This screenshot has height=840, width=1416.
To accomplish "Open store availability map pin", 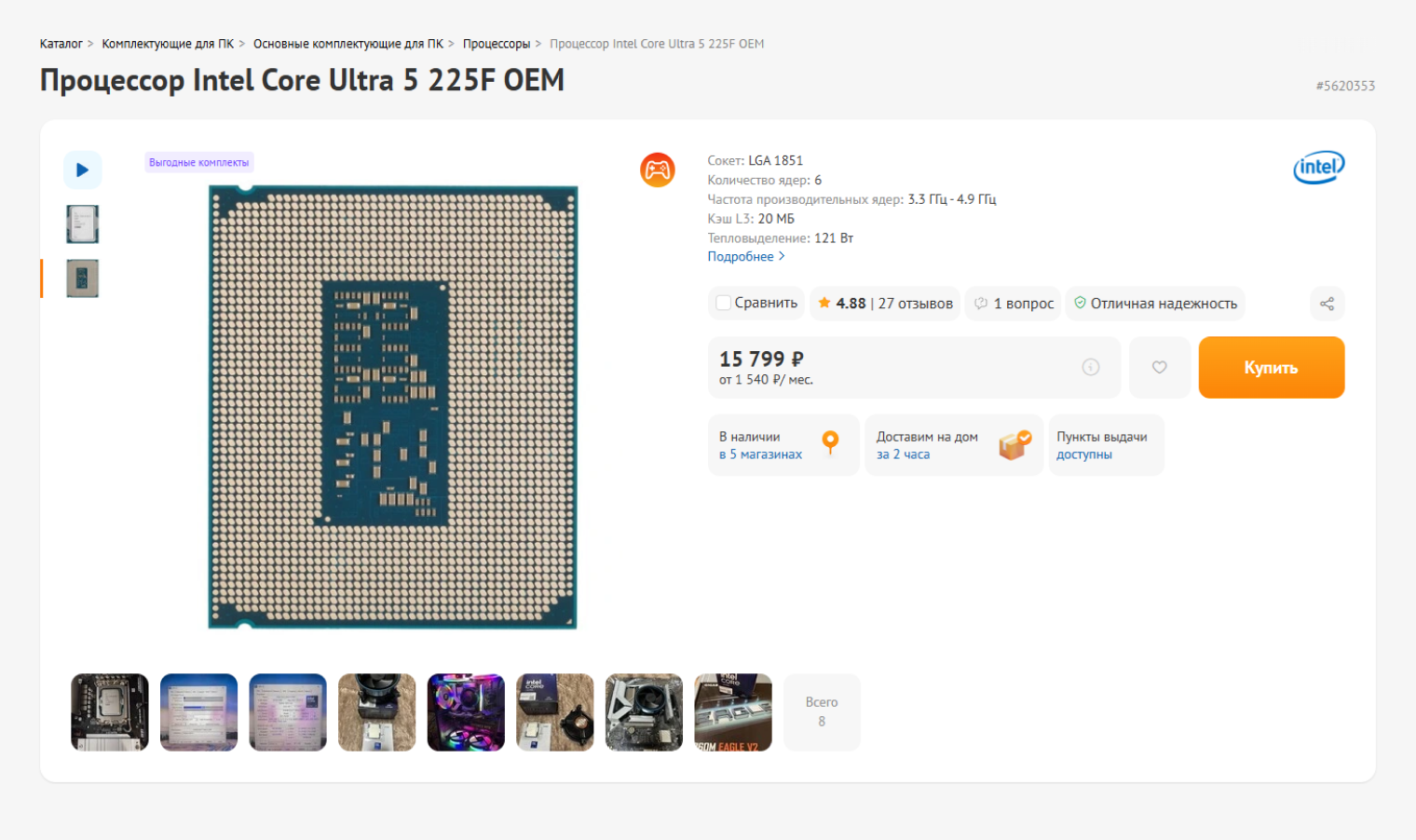I will click(x=830, y=442).
